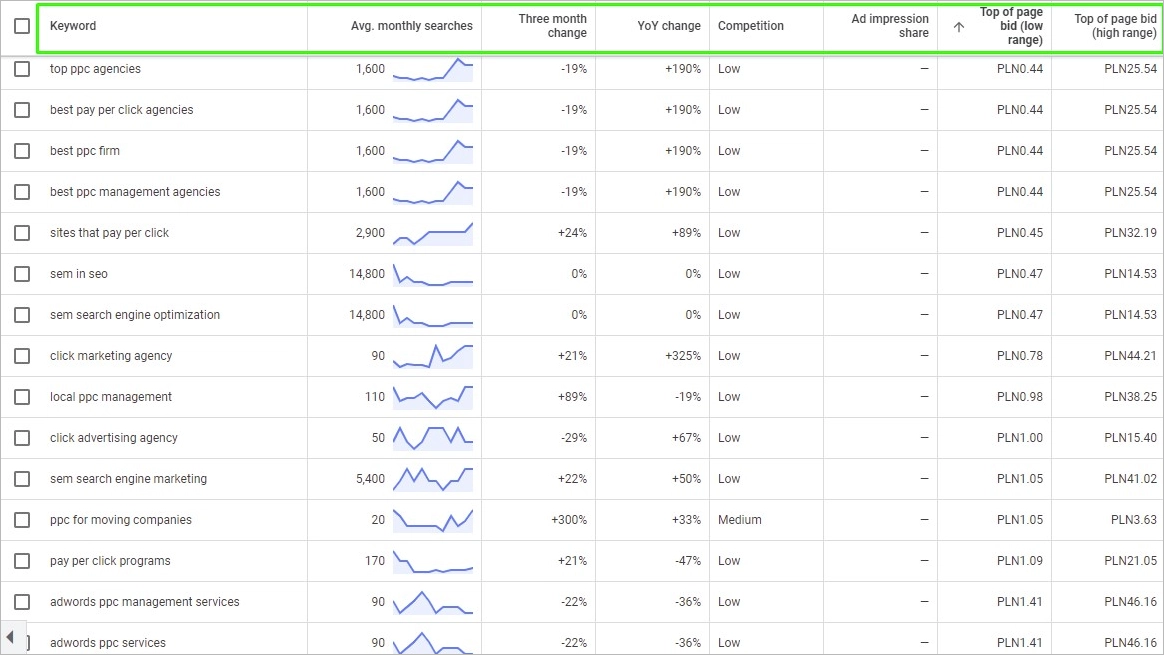Enable the checkbox for click advertising agency
The image size is (1164, 655).
22,438
